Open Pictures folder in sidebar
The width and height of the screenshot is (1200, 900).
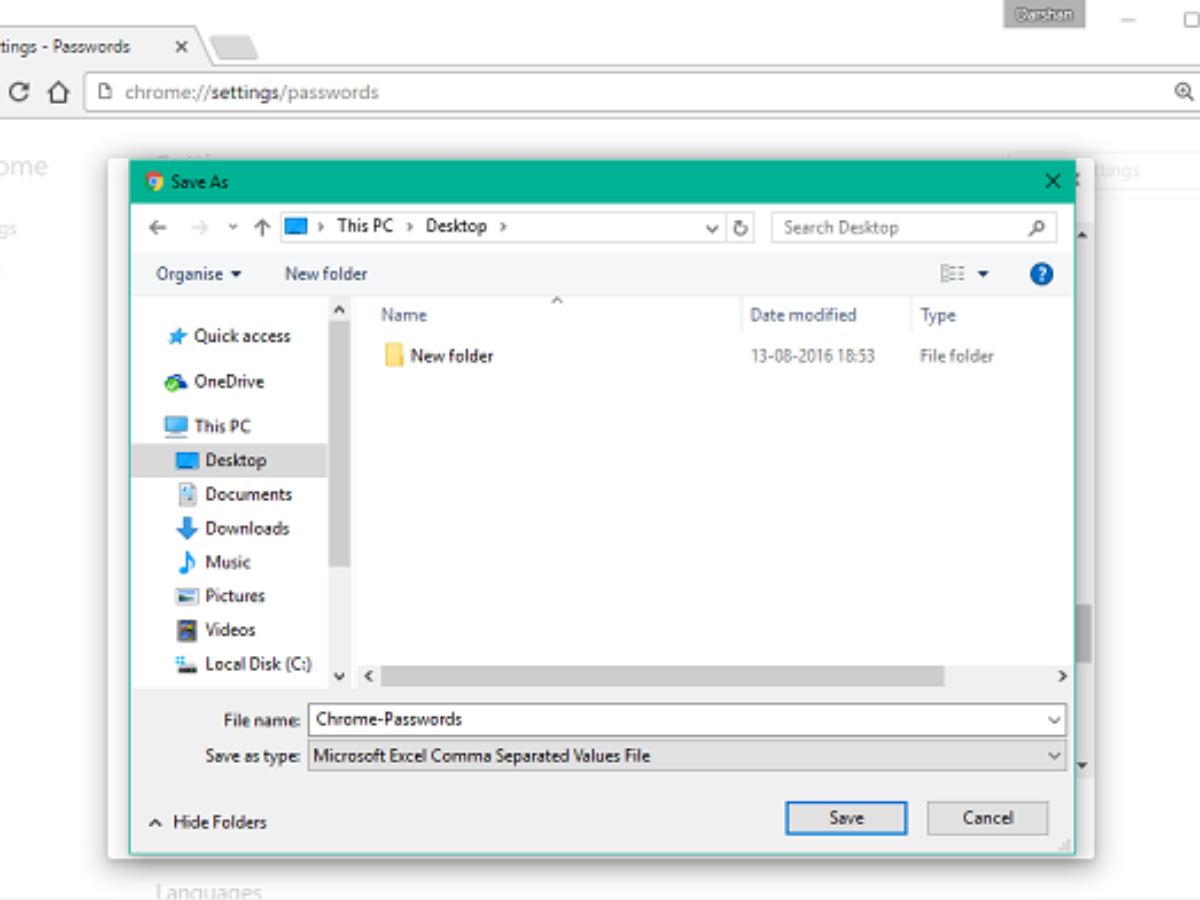[x=221, y=596]
